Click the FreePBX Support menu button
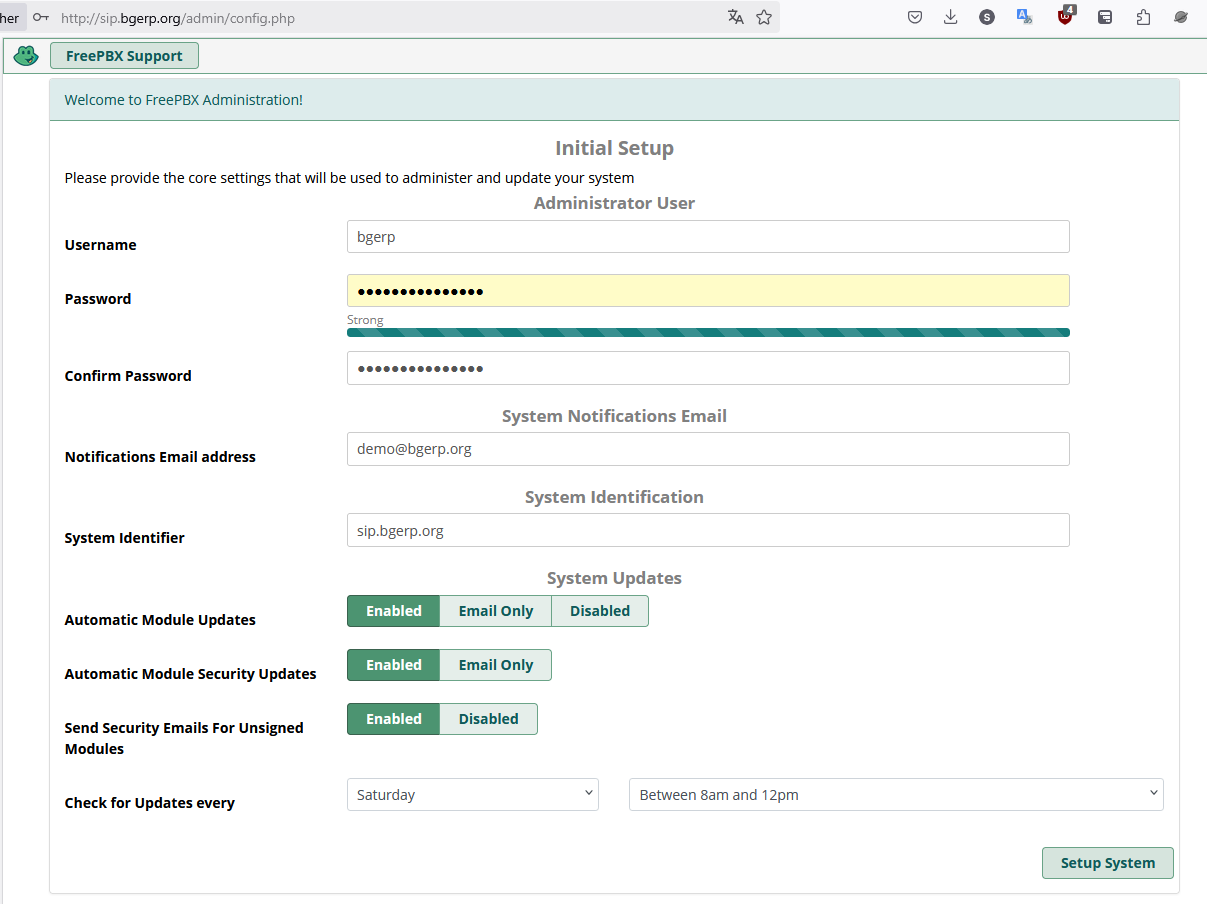 (x=125, y=56)
